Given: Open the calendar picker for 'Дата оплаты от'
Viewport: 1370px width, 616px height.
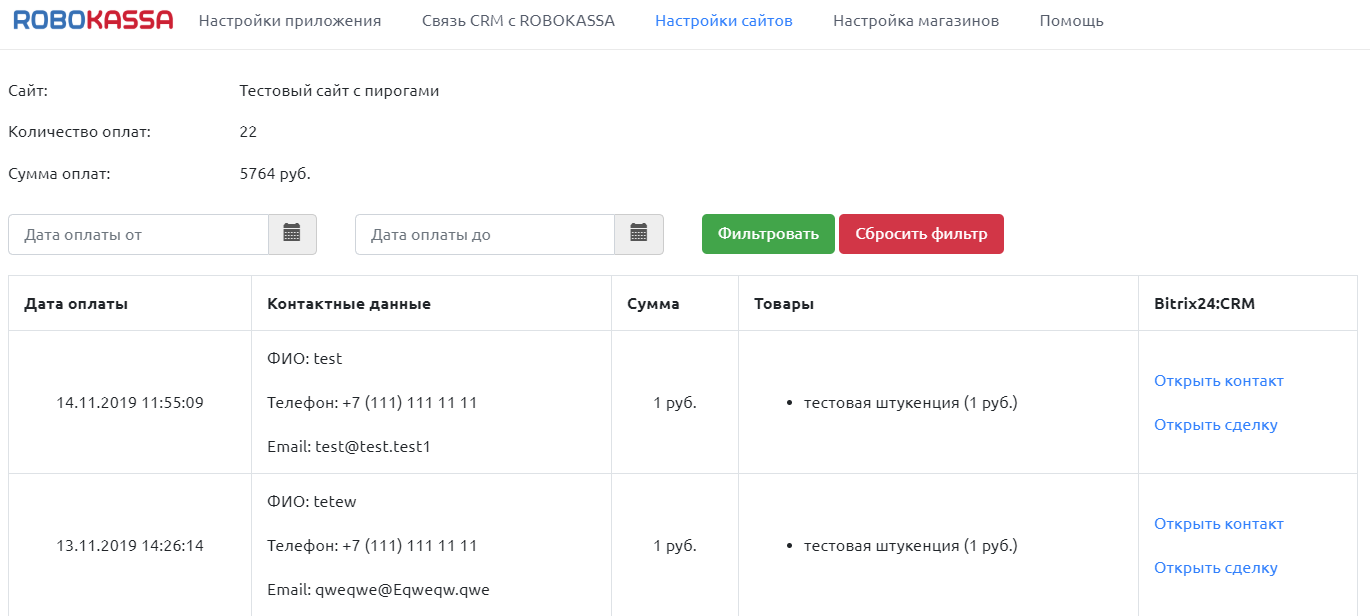Looking at the screenshot, I should click(x=293, y=234).
